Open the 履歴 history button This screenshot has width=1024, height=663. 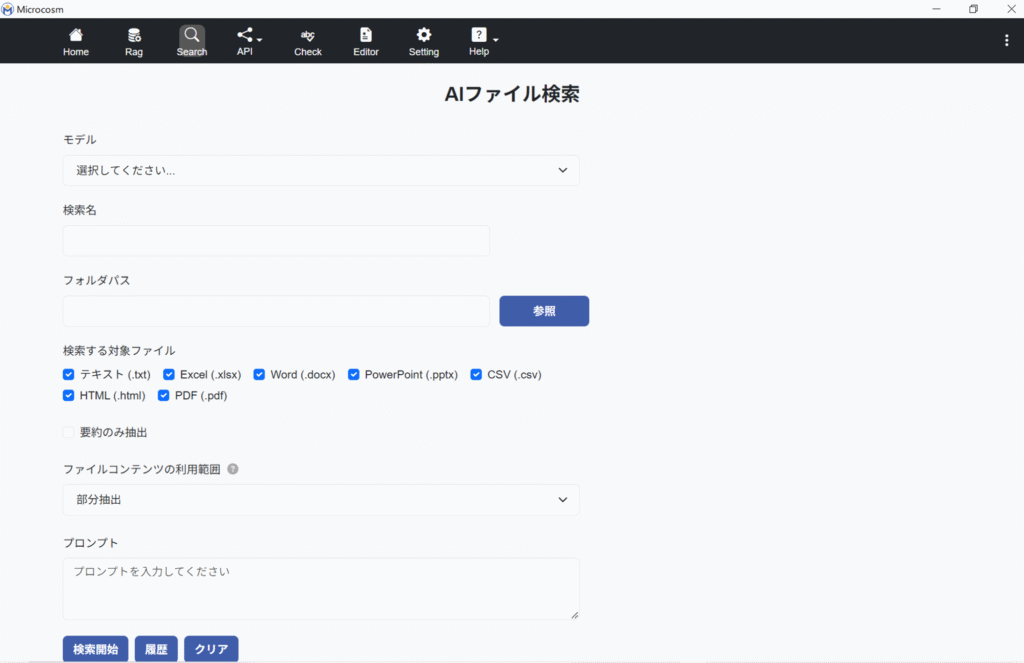coord(156,649)
